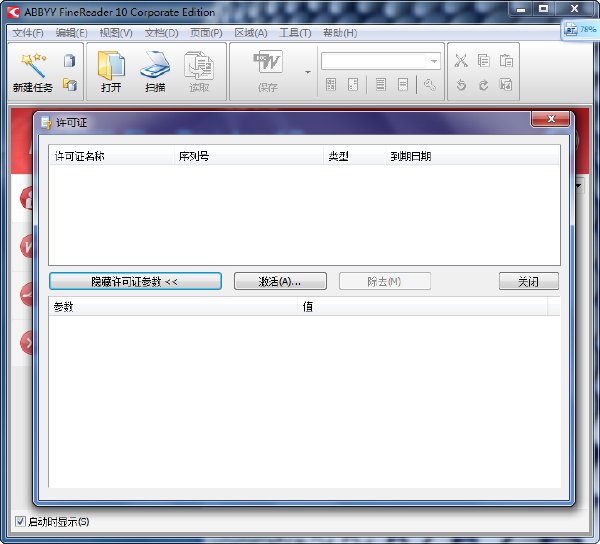Maximize the FineReader main window
Image resolution: width=600 pixels, height=544 pixels.
[x=543, y=9]
